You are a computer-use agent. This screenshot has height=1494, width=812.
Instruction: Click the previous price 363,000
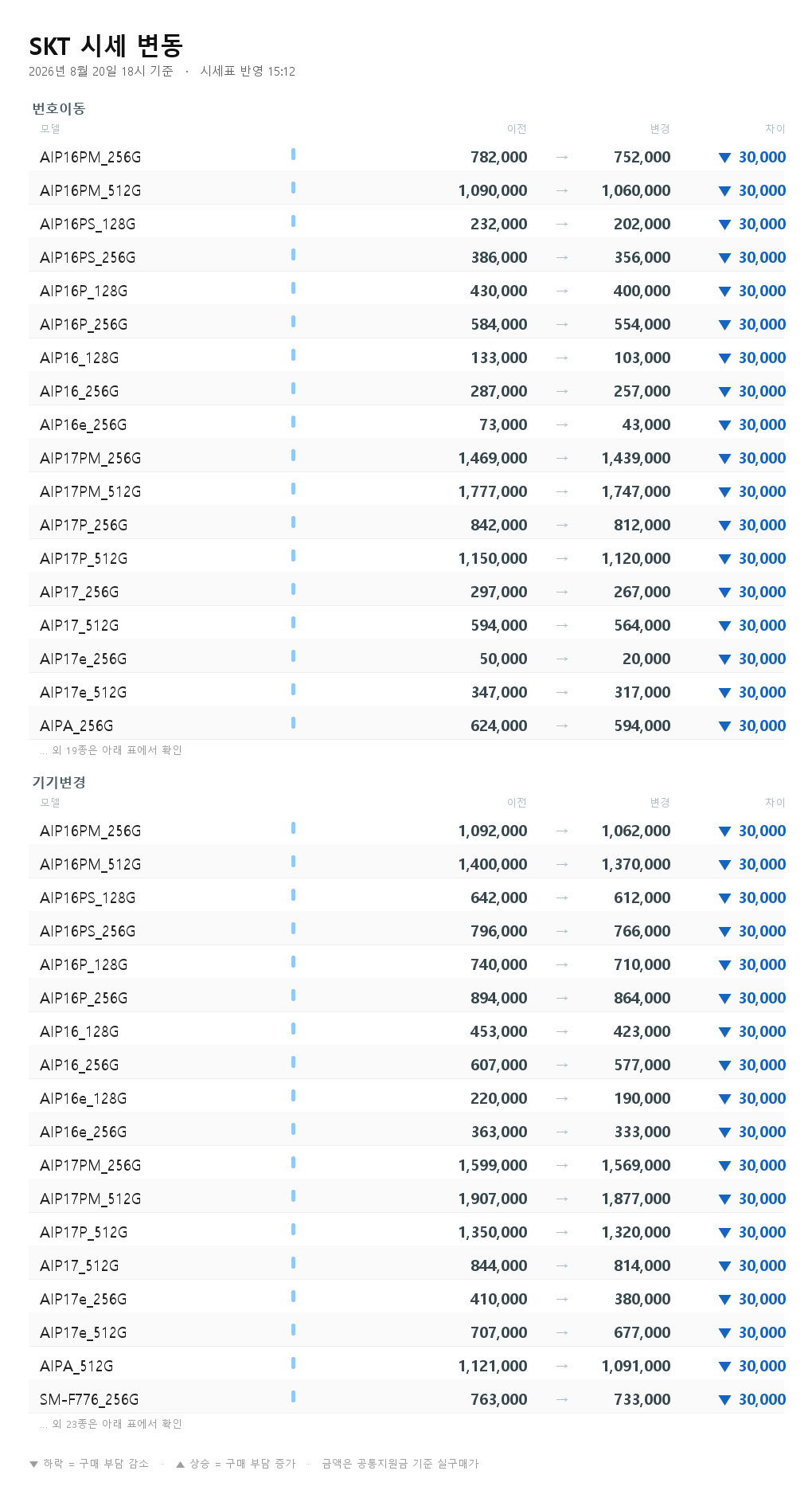pyautogui.click(x=499, y=1132)
